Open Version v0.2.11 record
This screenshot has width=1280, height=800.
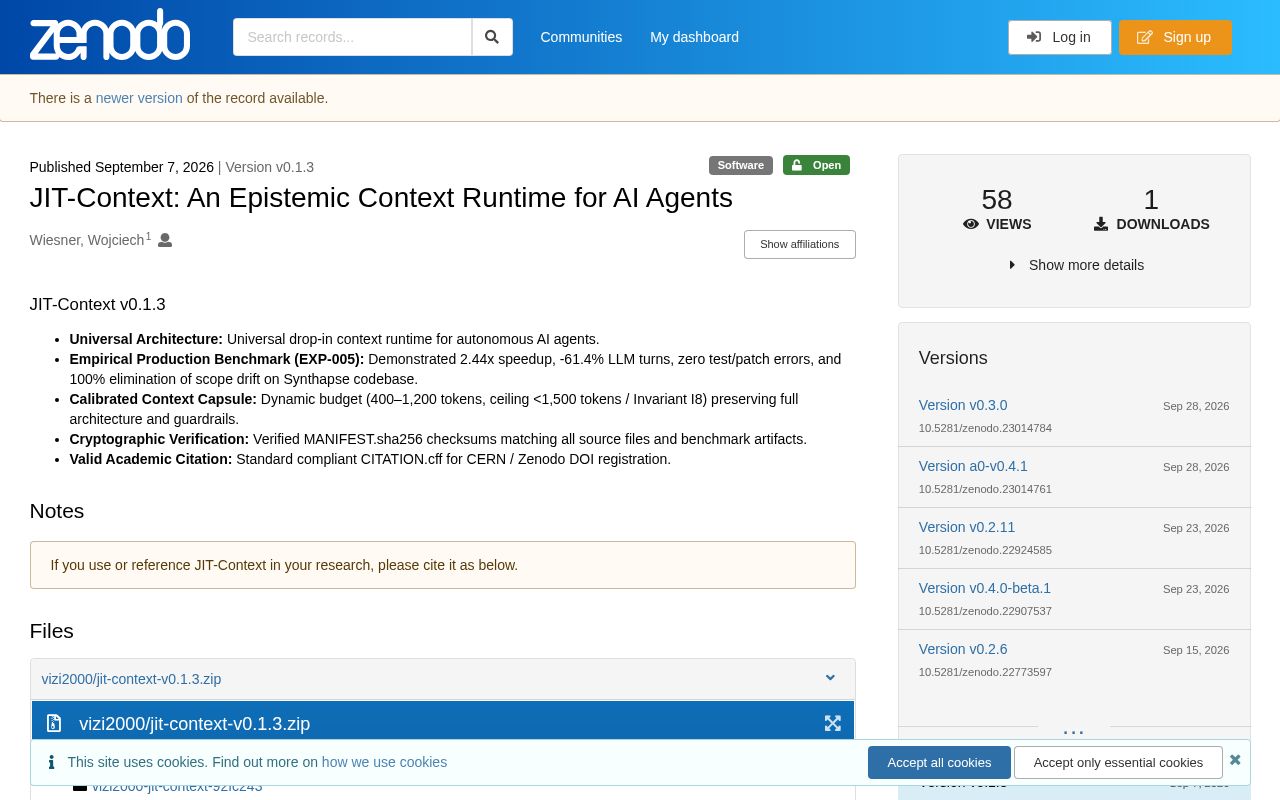(x=967, y=527)
